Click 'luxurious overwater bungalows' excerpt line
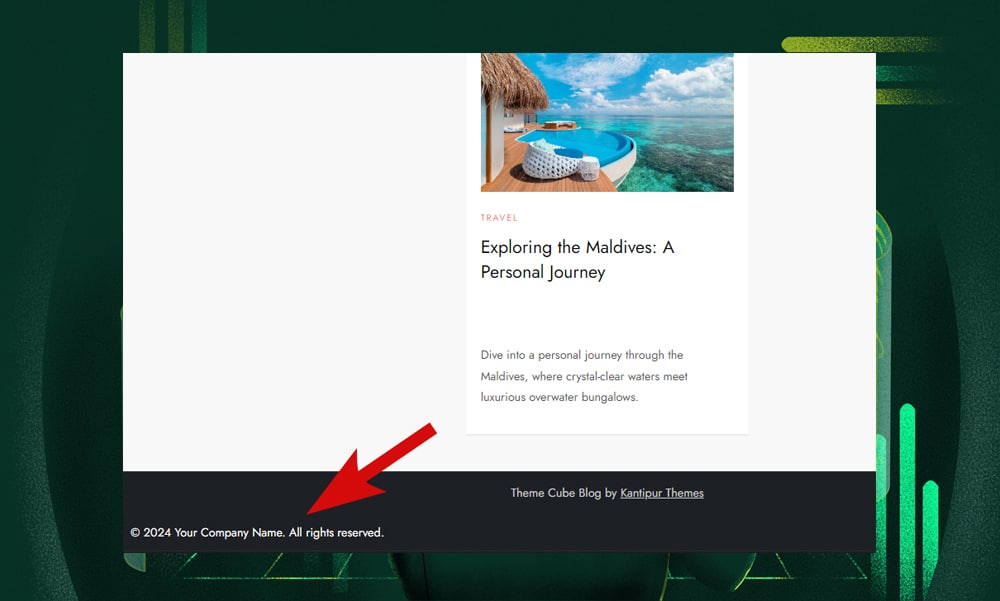 (559, 397)
